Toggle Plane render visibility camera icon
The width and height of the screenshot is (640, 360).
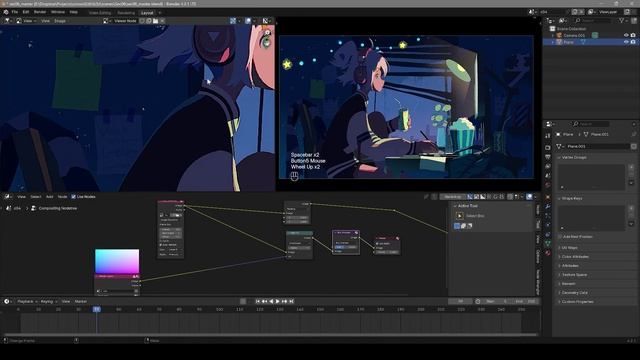[633, 42]
